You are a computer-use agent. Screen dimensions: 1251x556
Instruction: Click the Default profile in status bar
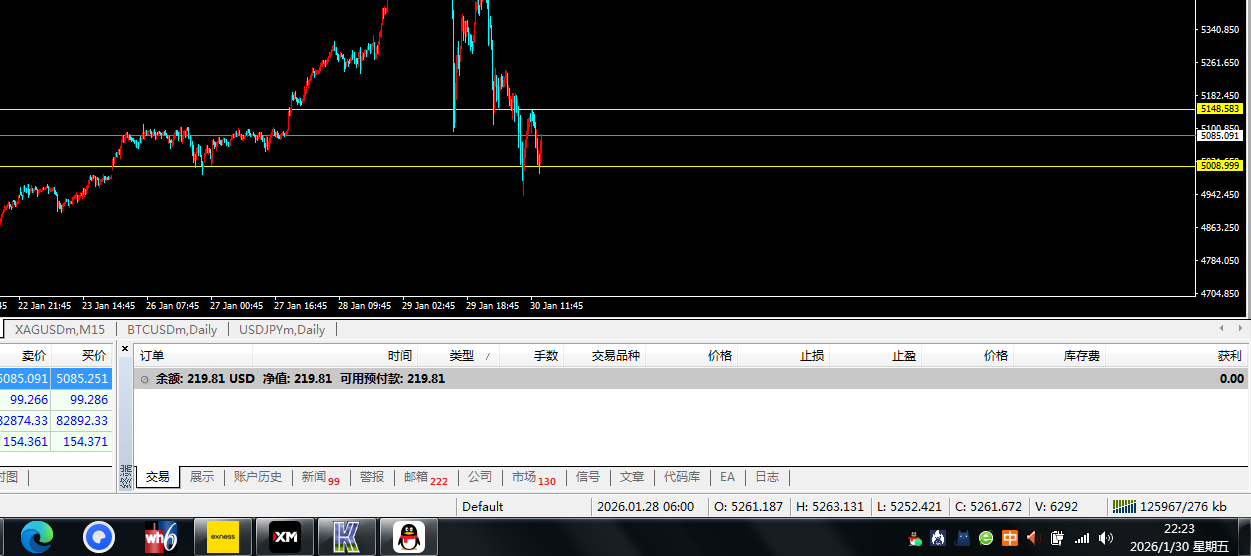pyautogui.click(x=482, y=507)
